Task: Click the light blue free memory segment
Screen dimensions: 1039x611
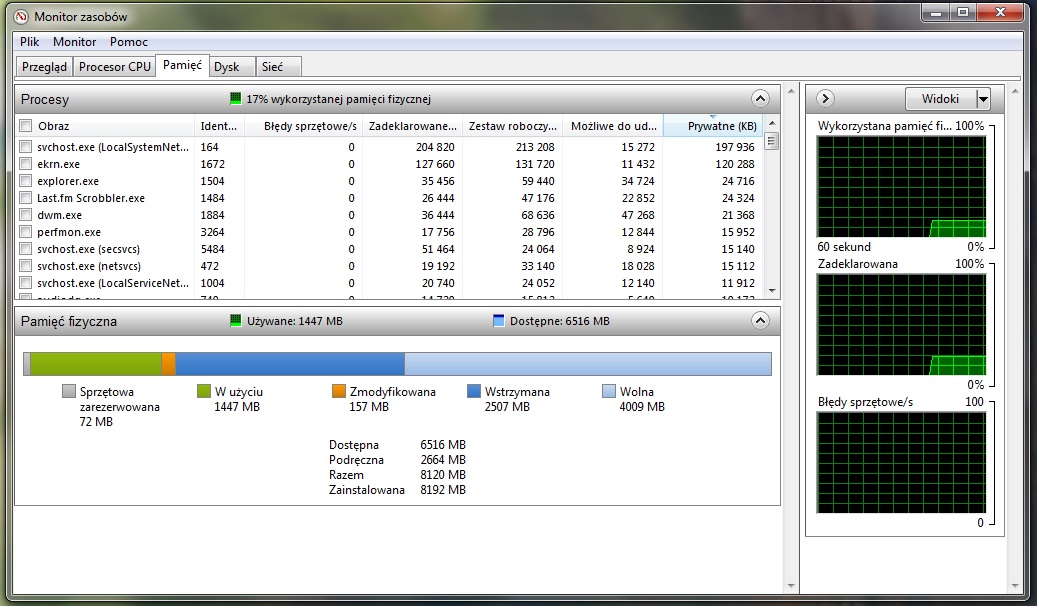Action: tap(588, 364)
